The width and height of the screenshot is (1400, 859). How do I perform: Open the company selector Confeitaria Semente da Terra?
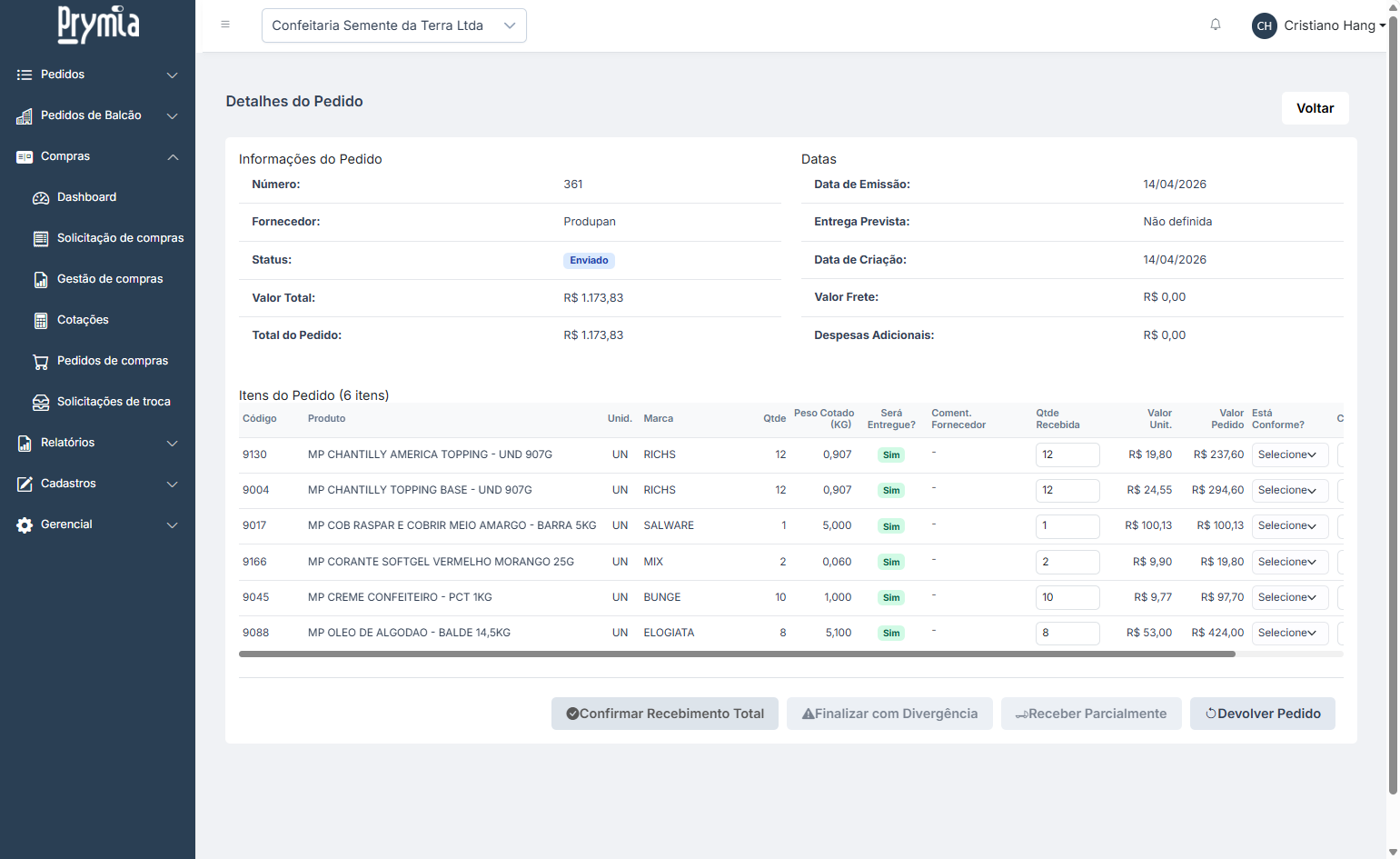pyautogui.click(x=393, y=25)
